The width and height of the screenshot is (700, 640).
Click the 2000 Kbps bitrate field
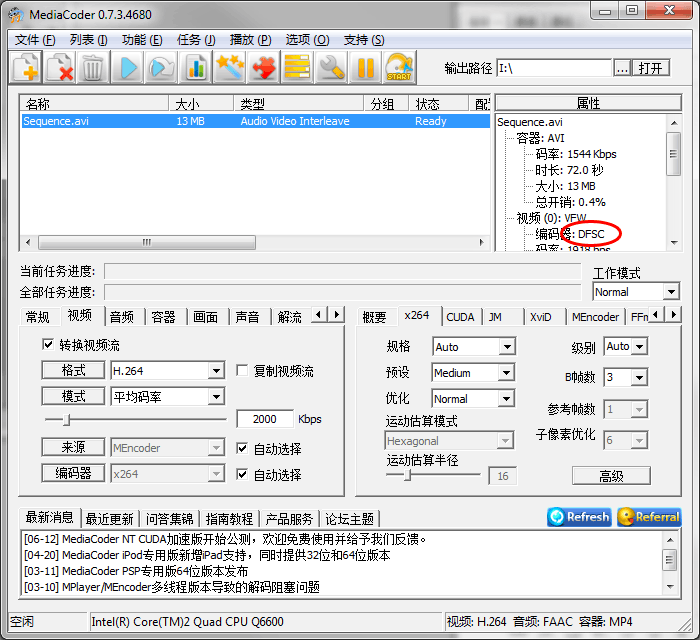pos(265,419)
